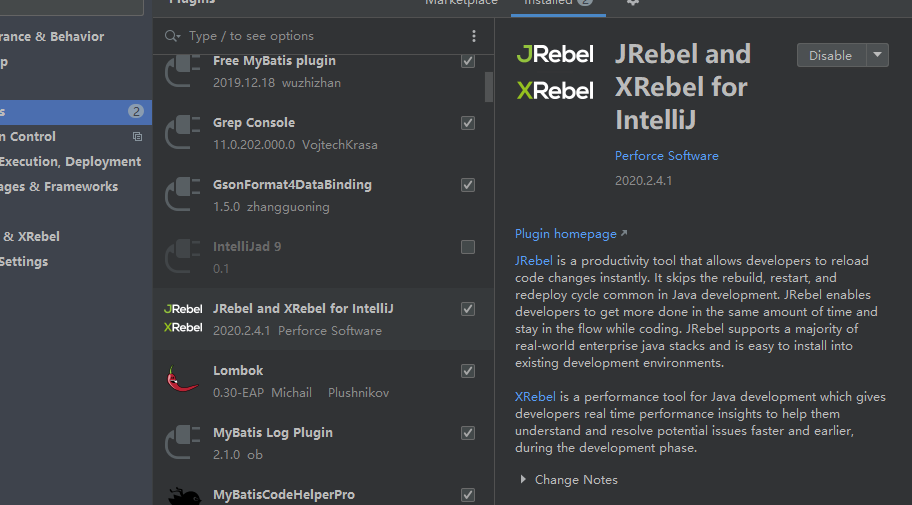Uncheck the Free MyBatis plugin checkbox
Image resolution: width=912 pixels, height=505 pixels.
click(468, 61)
